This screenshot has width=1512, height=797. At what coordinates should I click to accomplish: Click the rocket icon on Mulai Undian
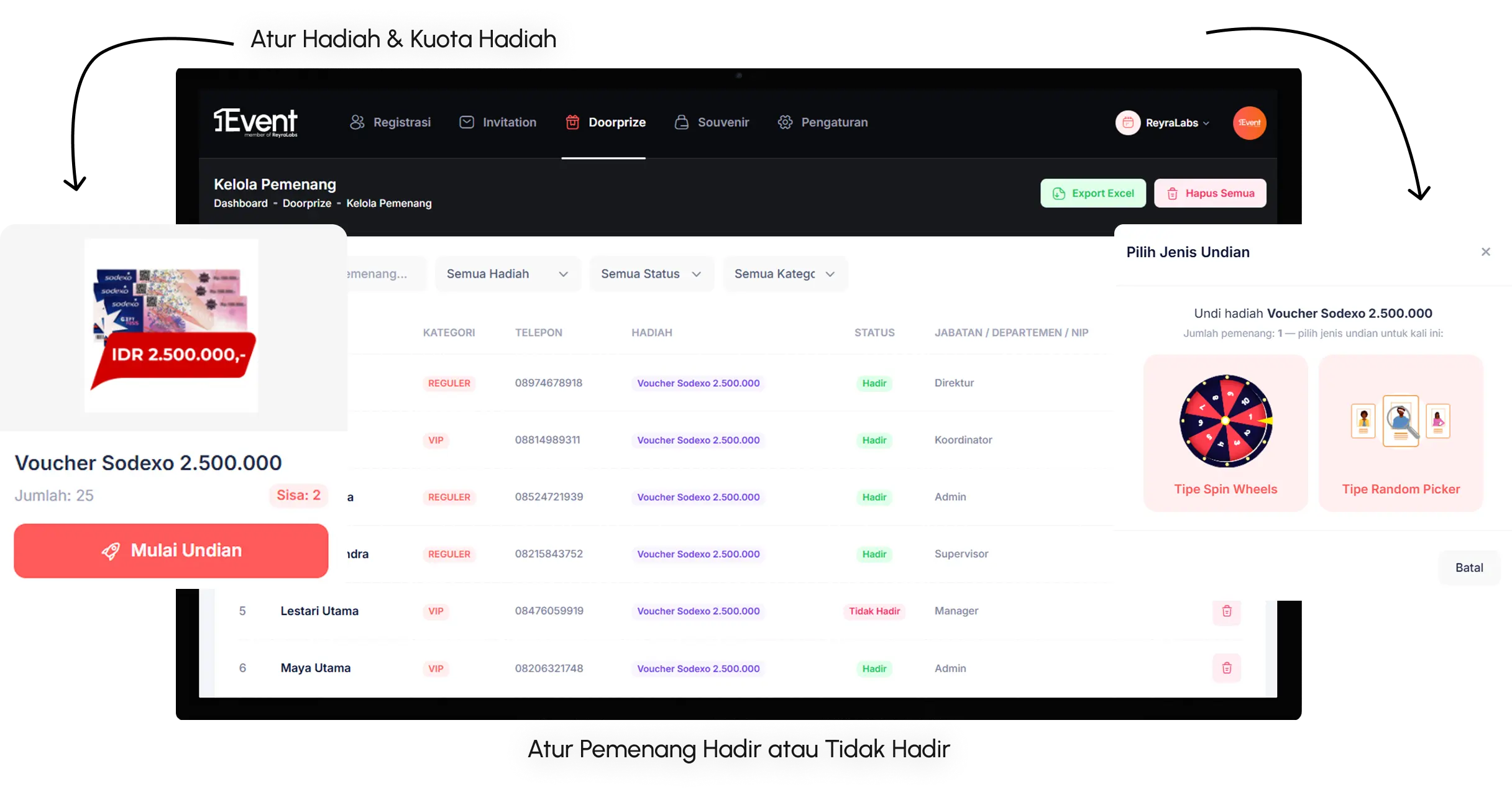[x=111, y=551]
